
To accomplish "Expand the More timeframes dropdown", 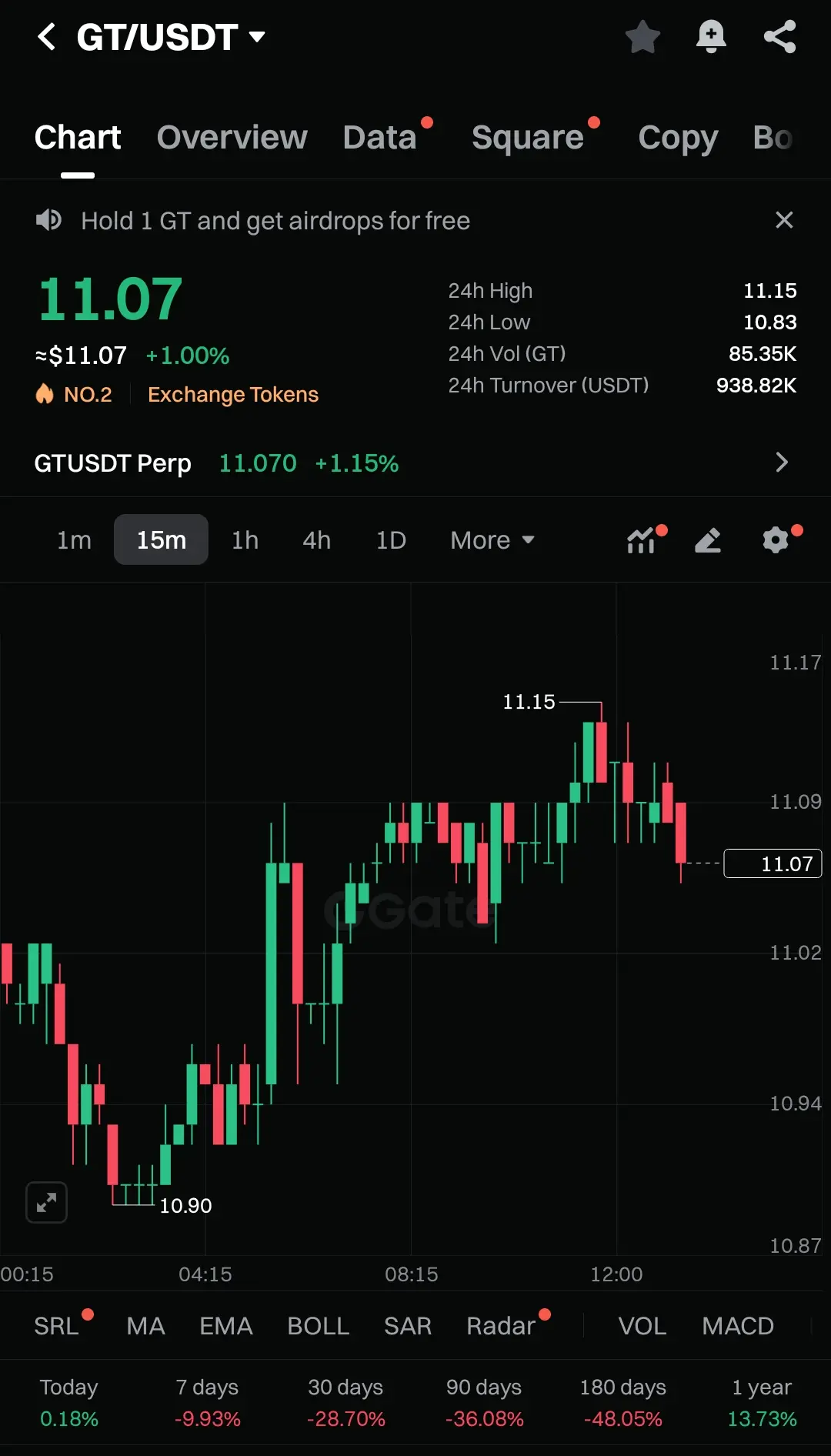I will coord(492,540).
